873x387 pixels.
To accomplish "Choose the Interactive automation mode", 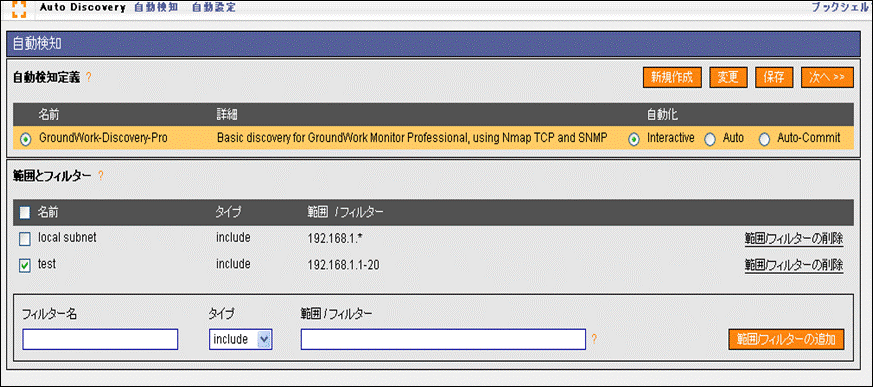I will pos(634,139).
